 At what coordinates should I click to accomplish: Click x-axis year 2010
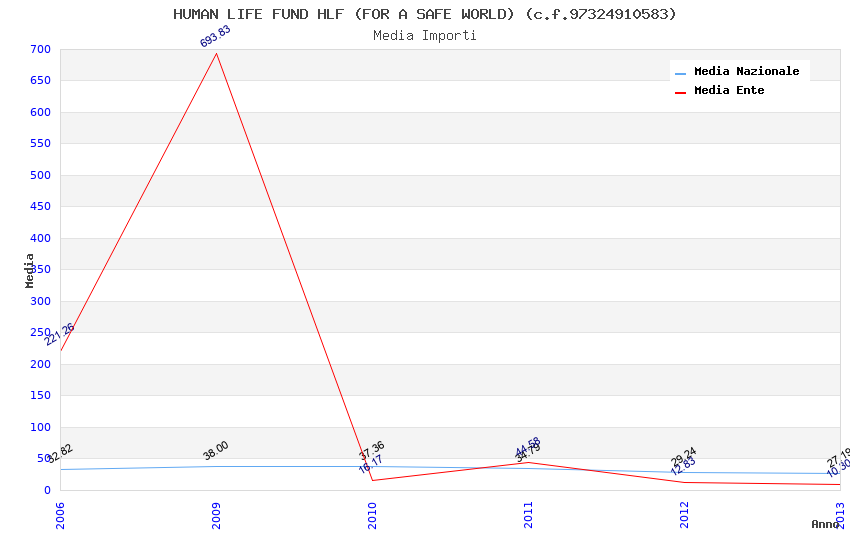[372, 515]
